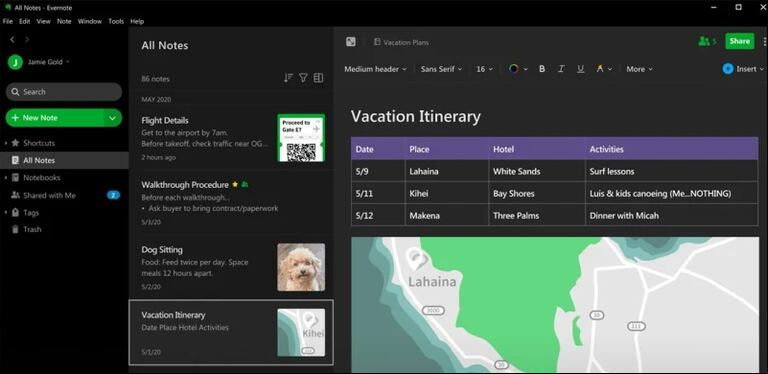Click the Dinner with Micah cell
This screenshot has width=768, height=374.
click(672, 215)
